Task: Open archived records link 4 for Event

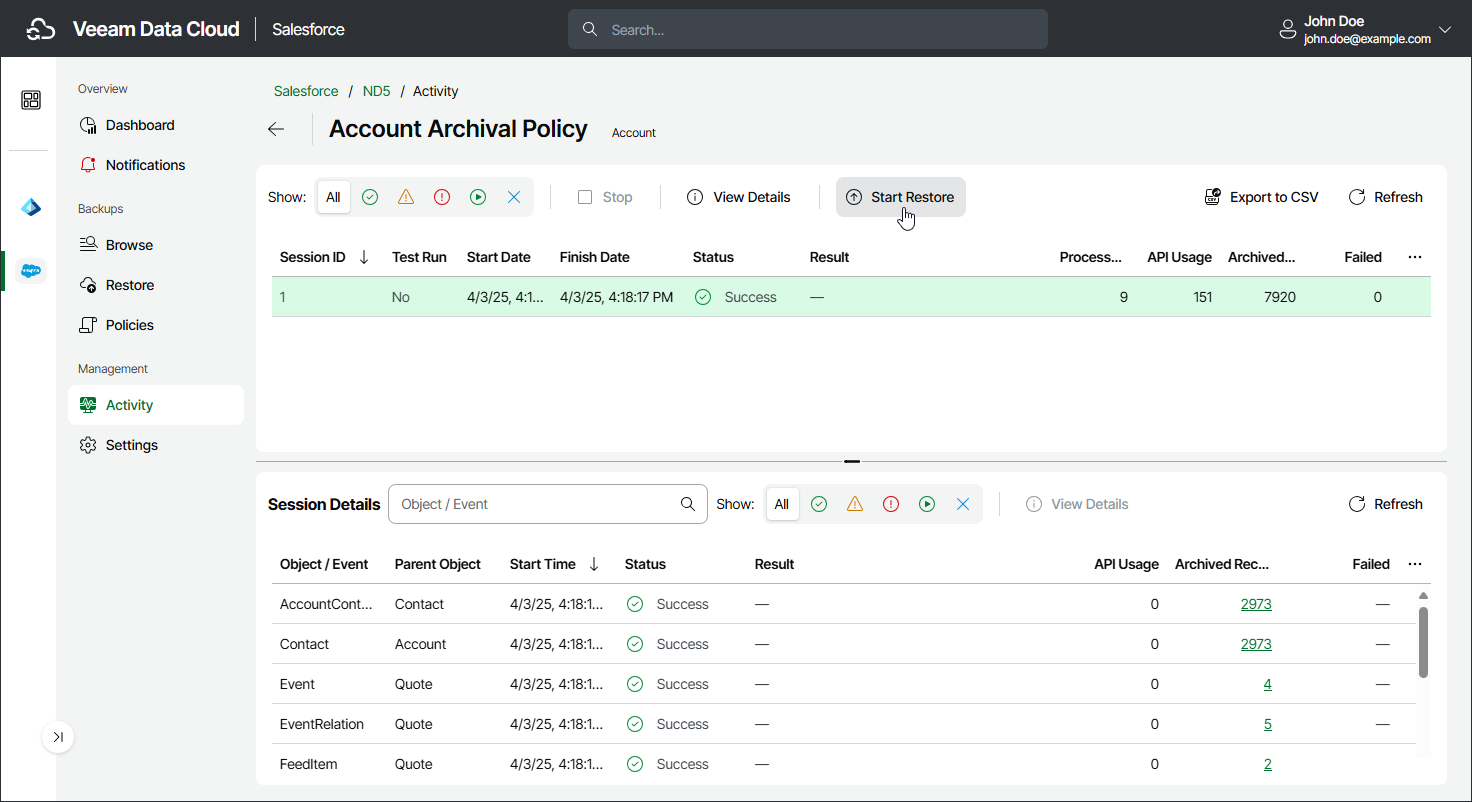Action: [1268, 684]
